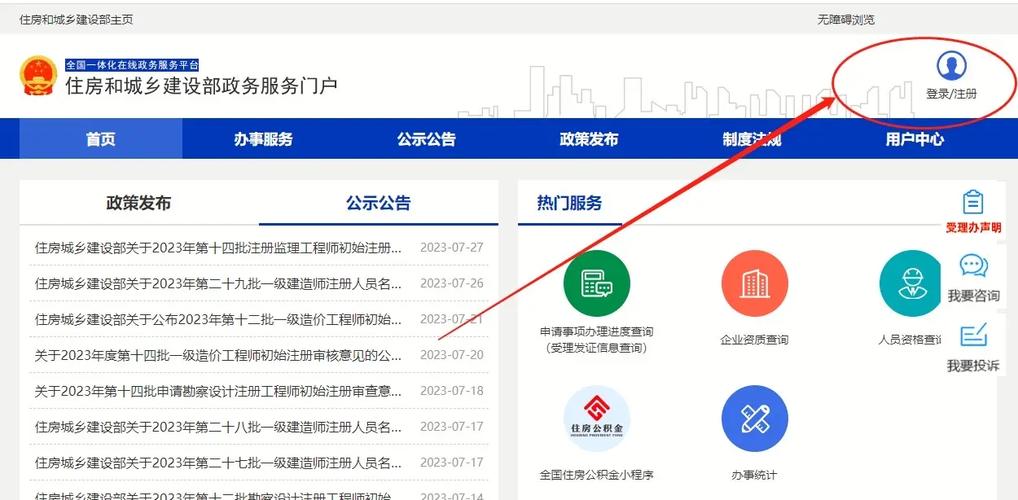Open 办事服务 navigation item

pos(264,139)
